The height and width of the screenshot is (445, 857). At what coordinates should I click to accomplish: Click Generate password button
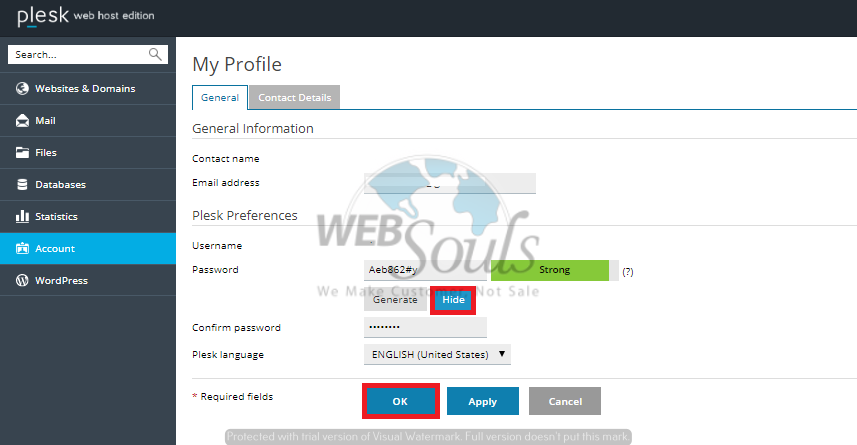(x=395, y=300)
